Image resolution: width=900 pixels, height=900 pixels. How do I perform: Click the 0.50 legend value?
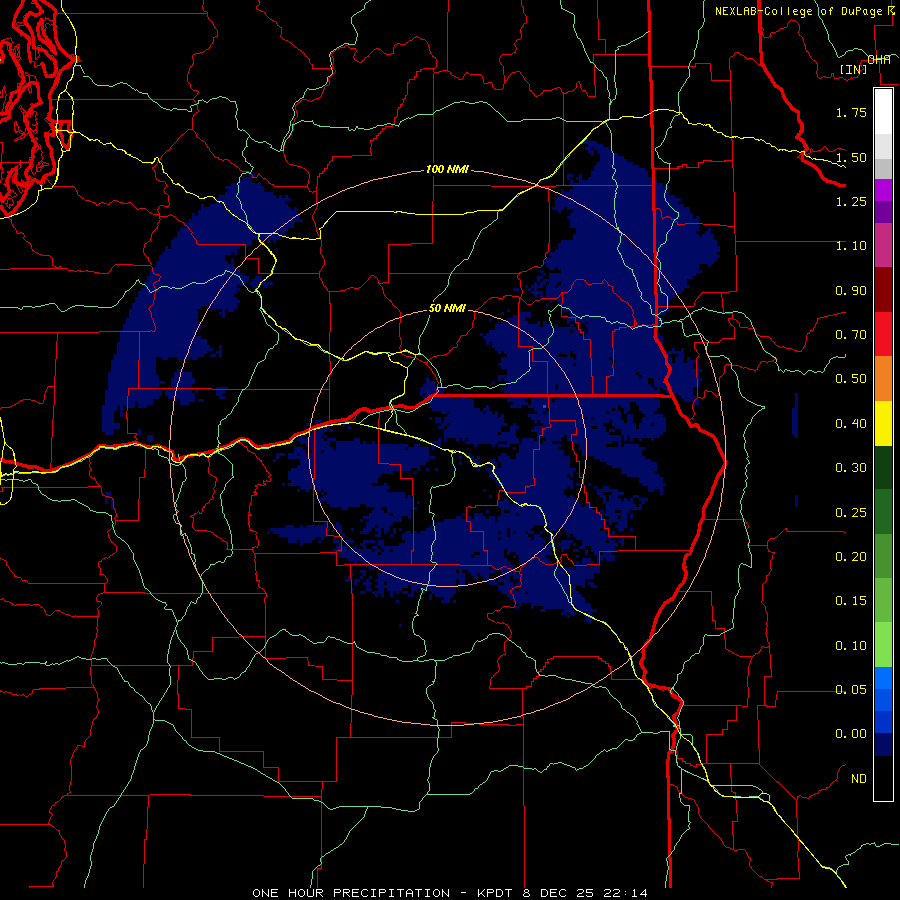click(x=851, y=379)
